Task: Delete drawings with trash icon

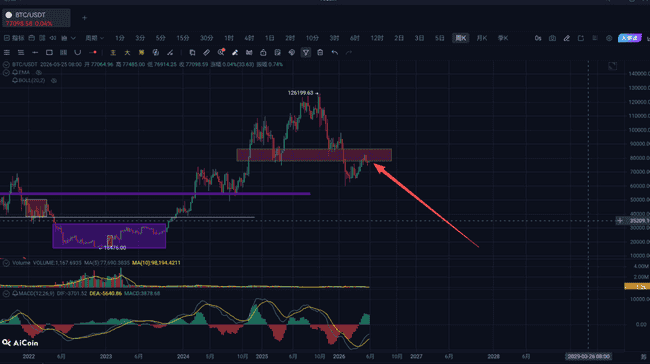Action: [x=320, y=53]
